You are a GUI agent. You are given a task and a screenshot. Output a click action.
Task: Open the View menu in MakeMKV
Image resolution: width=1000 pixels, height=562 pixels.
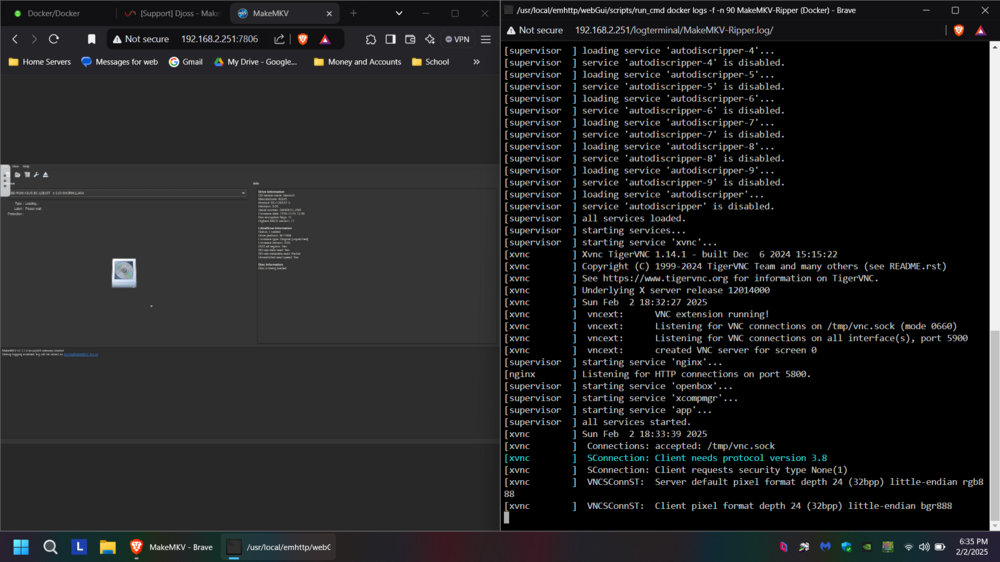coord(16,166)
